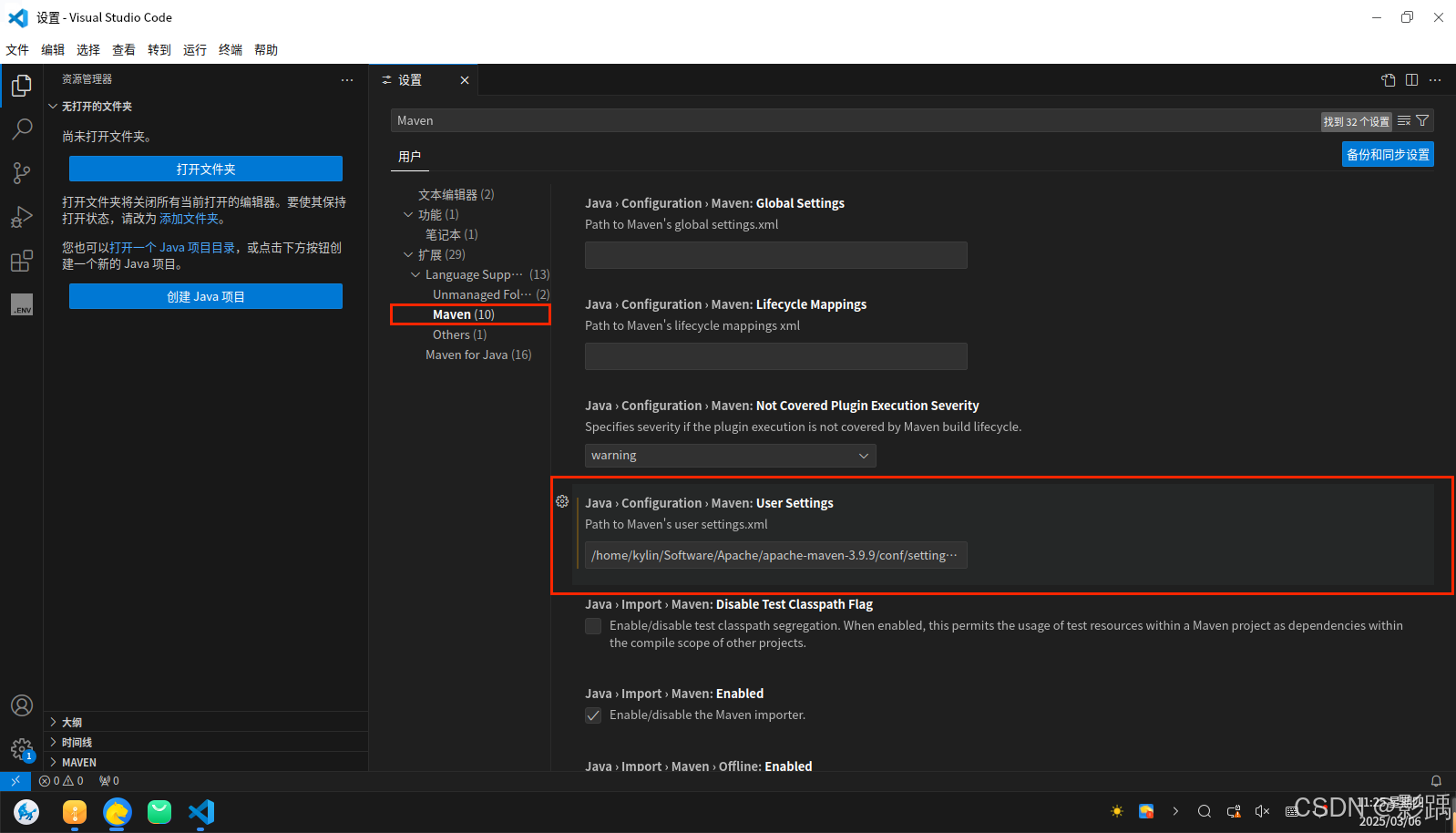The width and height of the screenshot is (1456, 833).
Task: Open the .ENV activity bar icon
Action: tap(22, 304)
